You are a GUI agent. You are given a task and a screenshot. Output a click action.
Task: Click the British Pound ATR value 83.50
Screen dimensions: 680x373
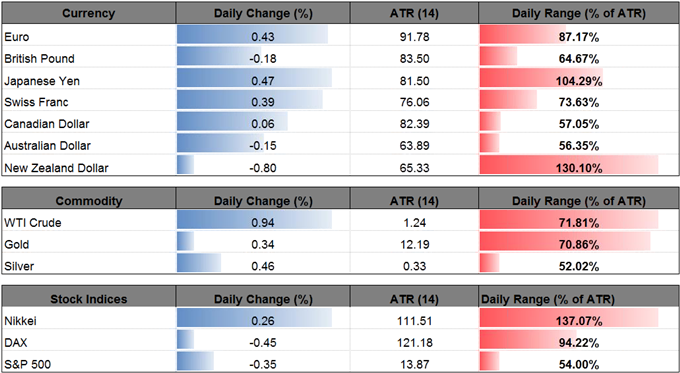pyautogui.click(x=414, y=59)
